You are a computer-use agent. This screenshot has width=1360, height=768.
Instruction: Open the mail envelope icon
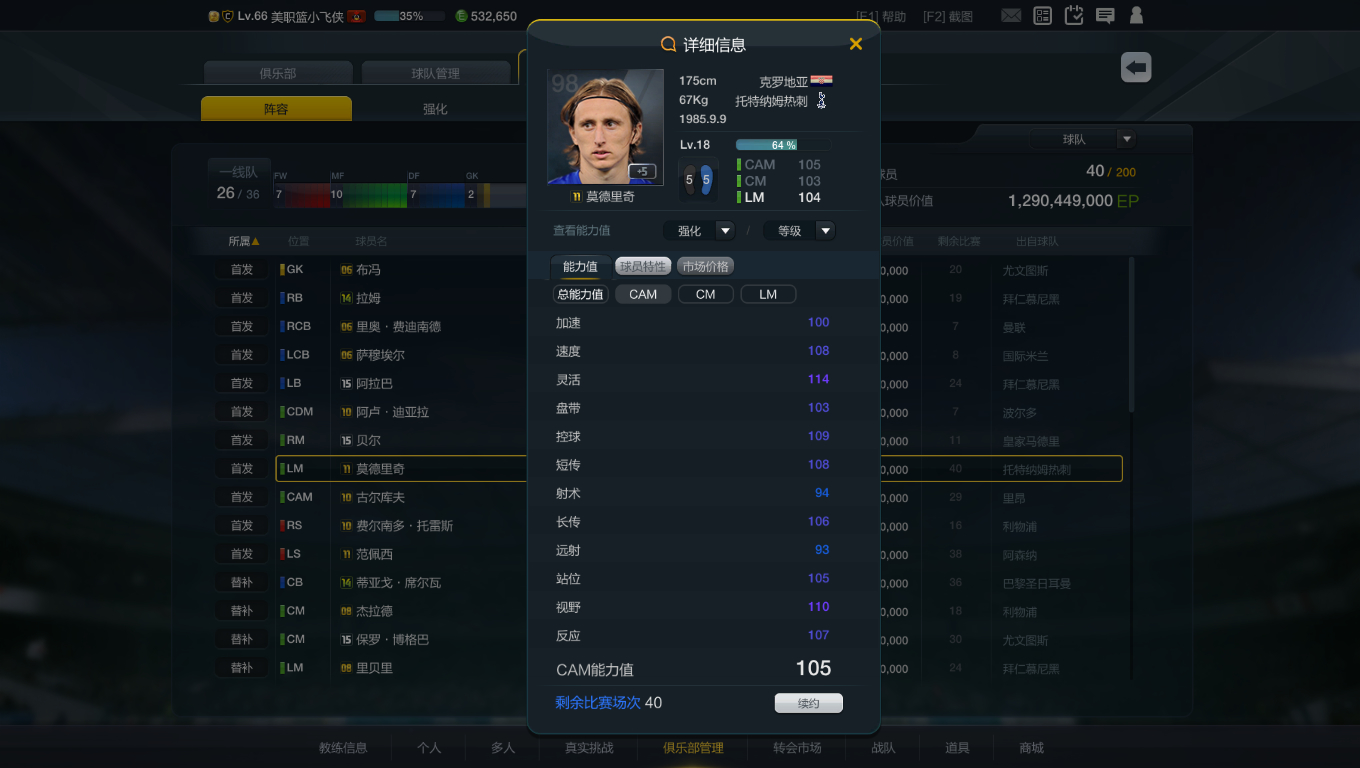pos(1011,16)
